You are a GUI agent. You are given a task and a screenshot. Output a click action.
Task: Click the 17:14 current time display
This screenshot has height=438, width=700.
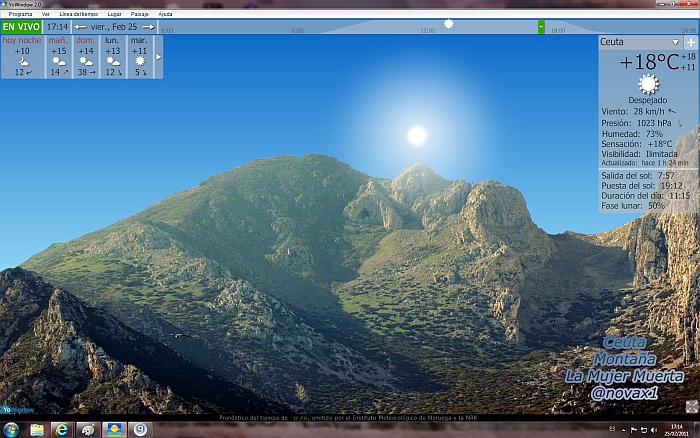[57, 27]
